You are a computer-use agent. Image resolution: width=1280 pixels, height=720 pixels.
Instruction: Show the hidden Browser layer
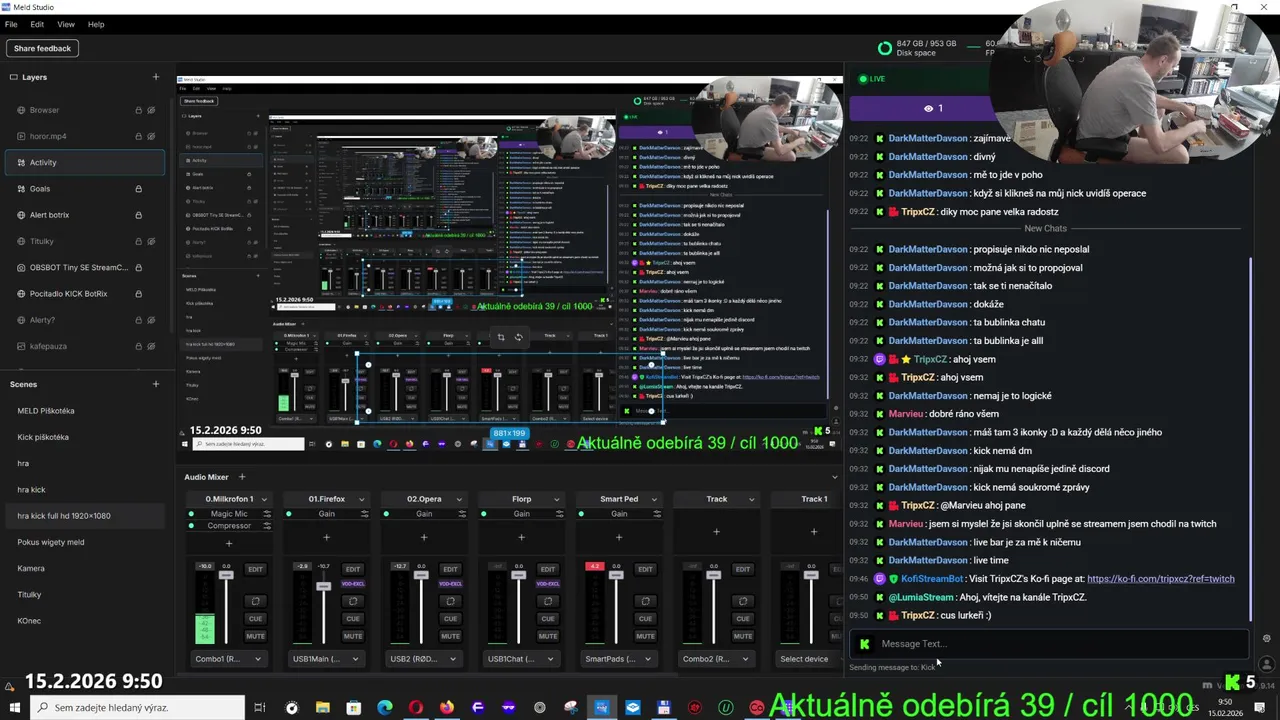[151, 110]
